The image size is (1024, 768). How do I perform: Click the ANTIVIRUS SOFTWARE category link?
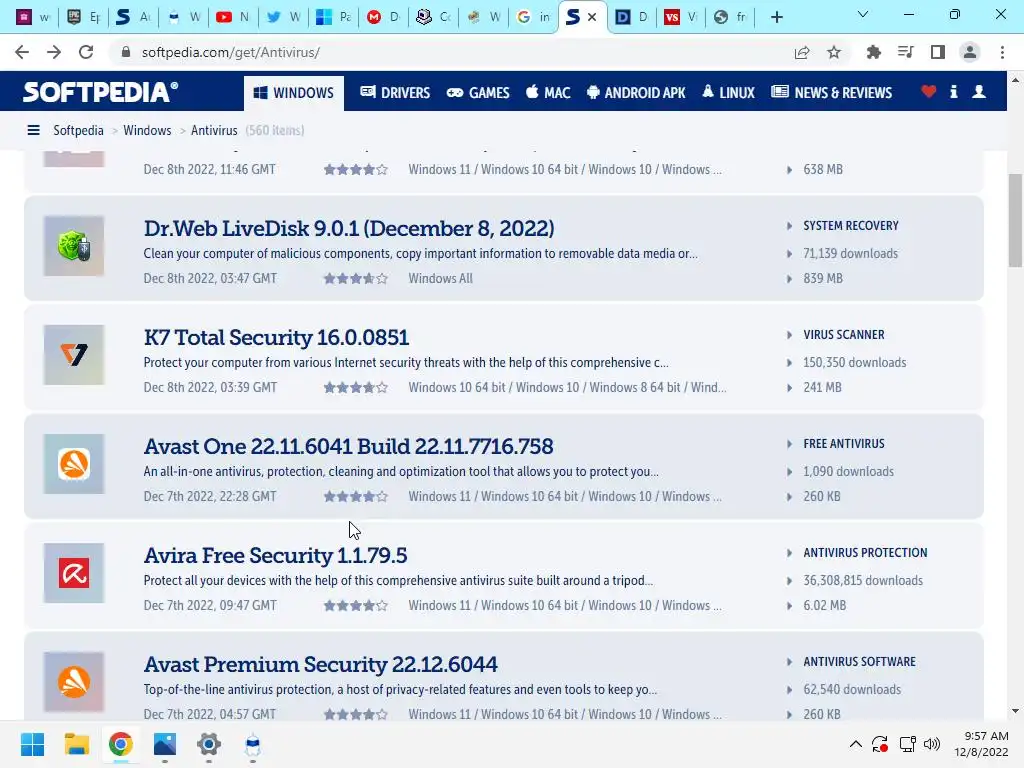(859, 662)
